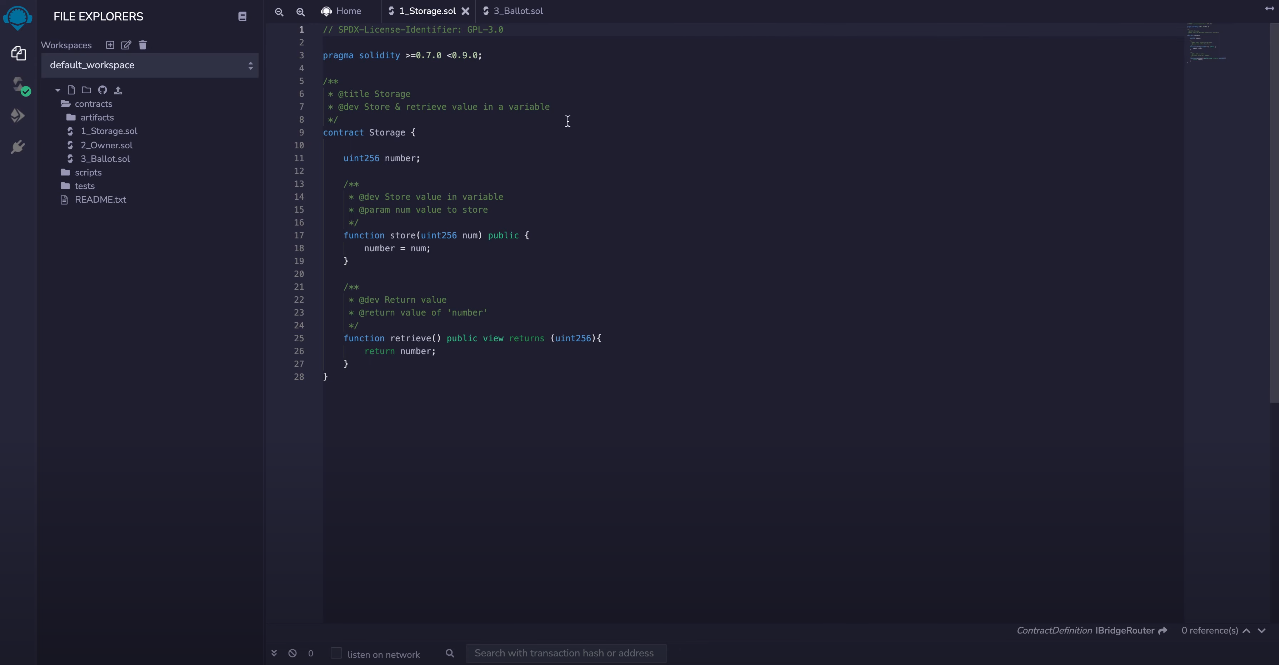Open the Deploy & run transactions icon
This screenshot has height=665, width=1279.
click(x=18, y=116)
